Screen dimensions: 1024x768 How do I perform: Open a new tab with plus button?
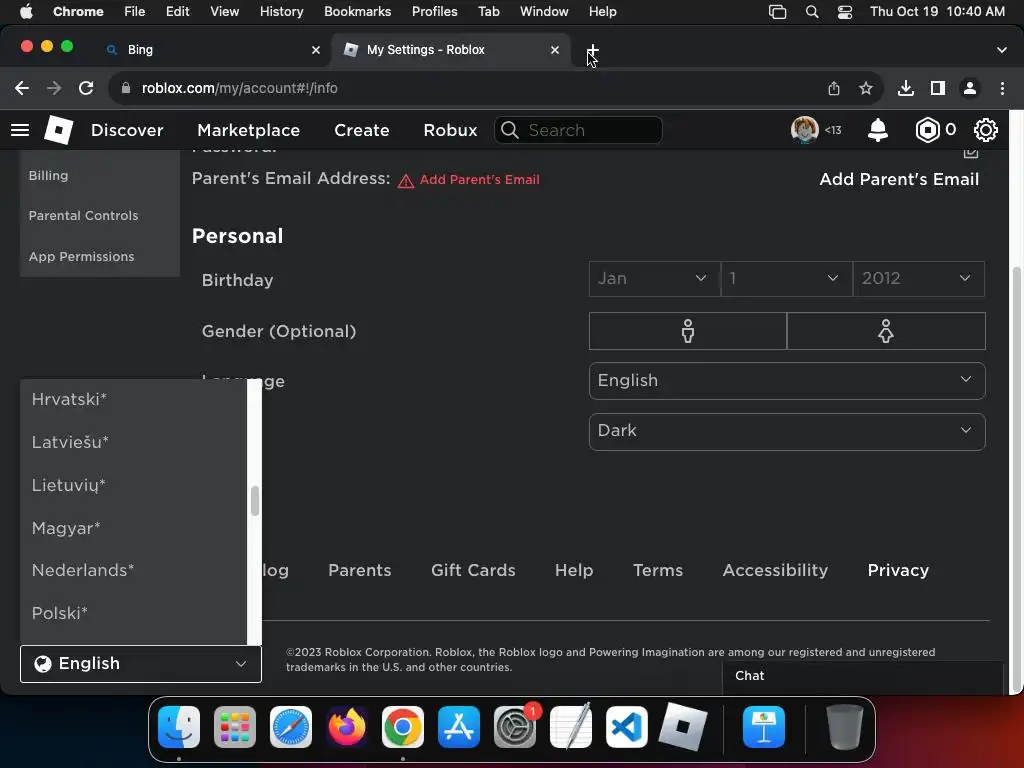click(x=592, y=50)
